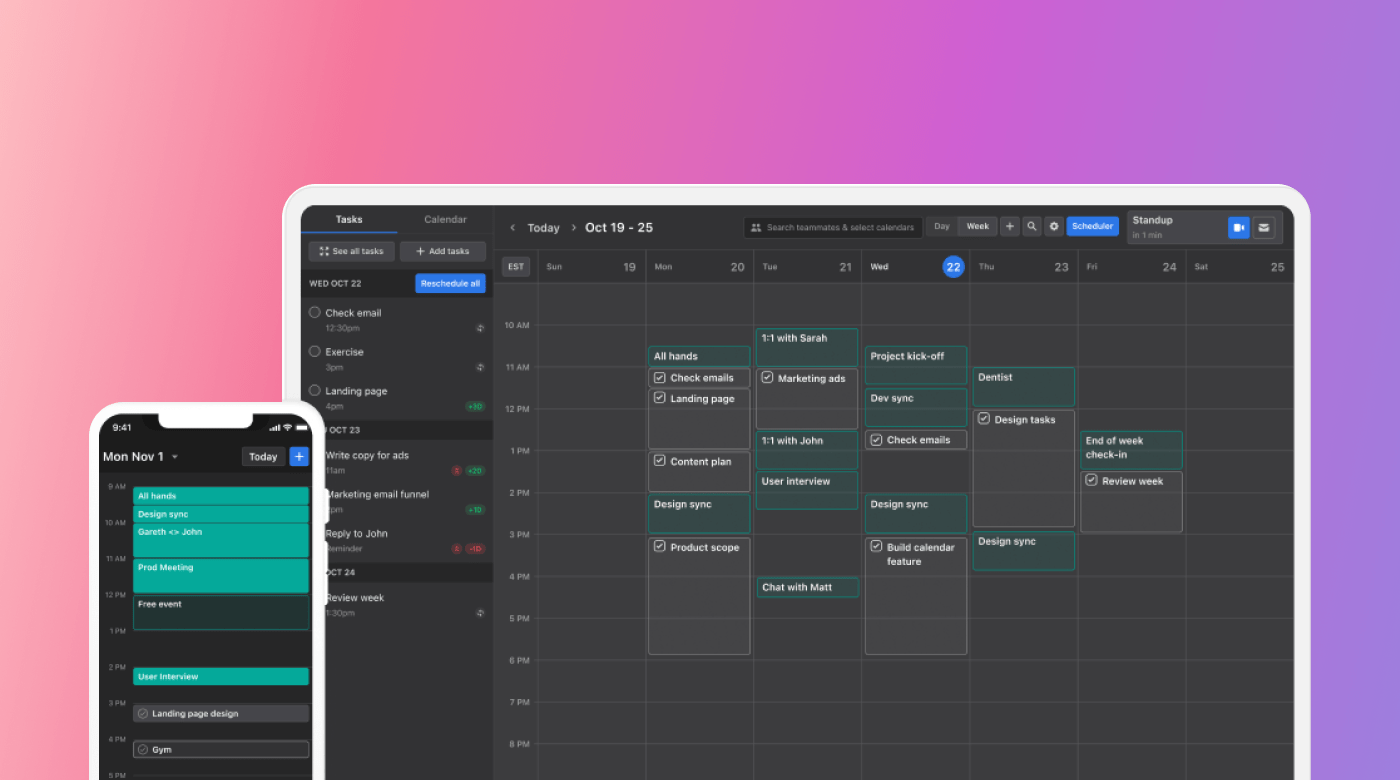
Task: Tick the Marketing ads checkbox on Tuesday
Action: click(x=767, y=378)
